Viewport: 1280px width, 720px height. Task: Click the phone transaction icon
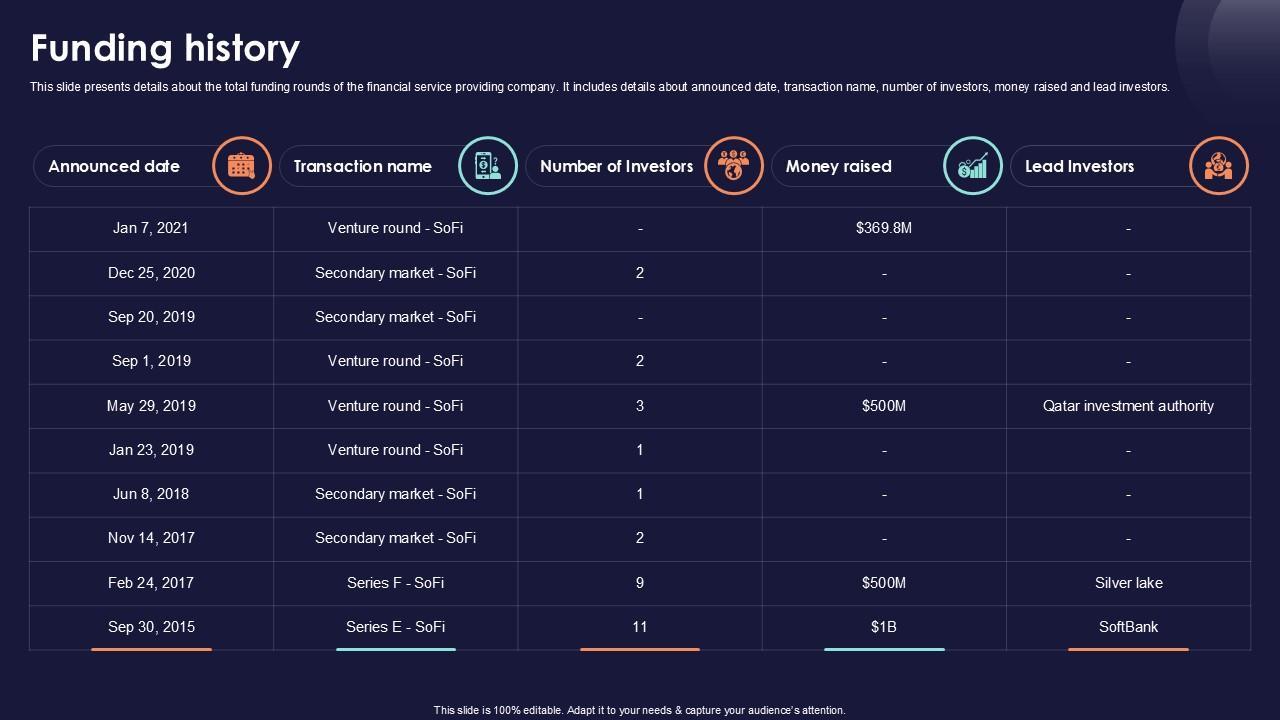point(488,166)
